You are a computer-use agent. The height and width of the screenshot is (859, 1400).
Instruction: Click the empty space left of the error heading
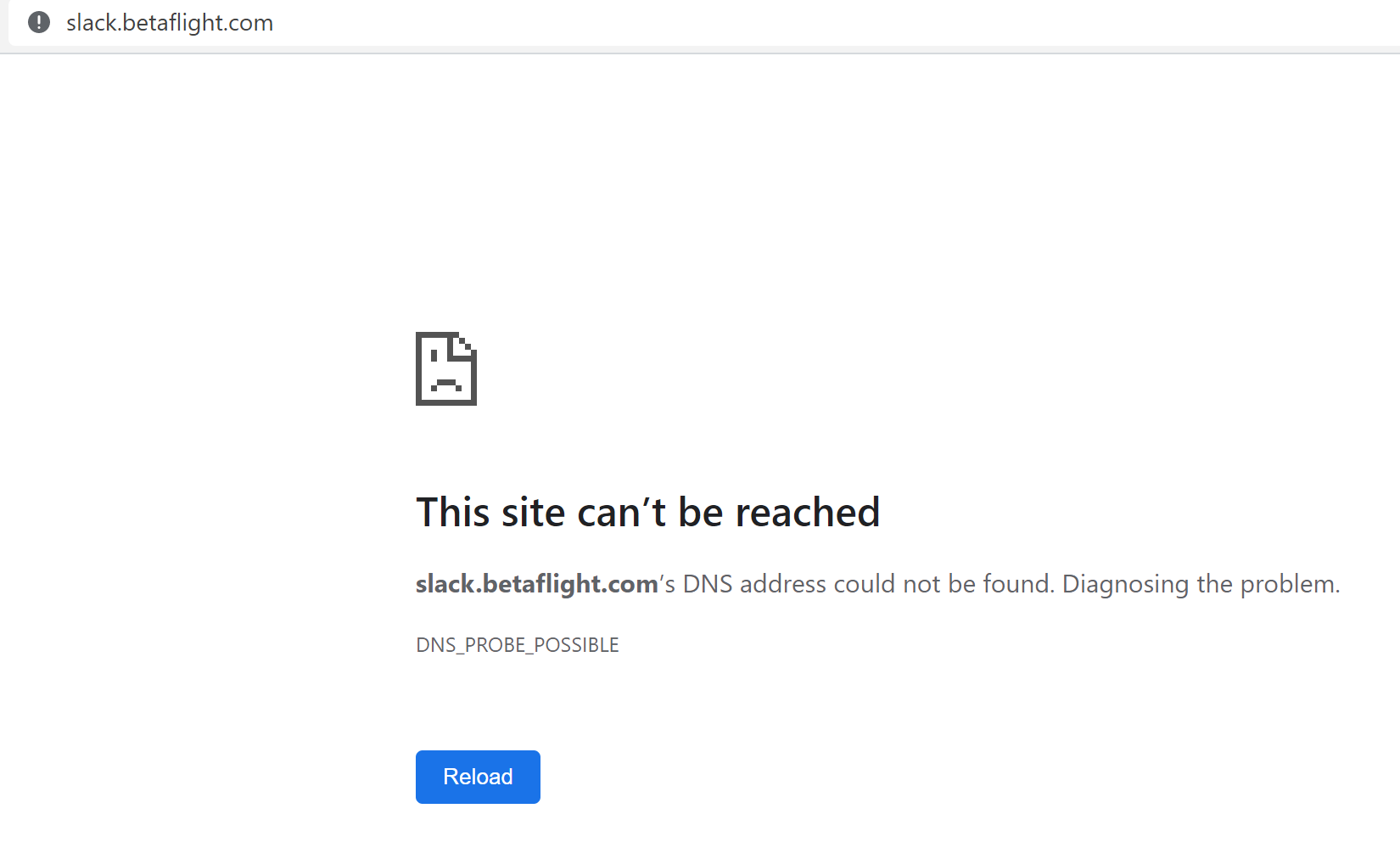click(x=212, y=511)
